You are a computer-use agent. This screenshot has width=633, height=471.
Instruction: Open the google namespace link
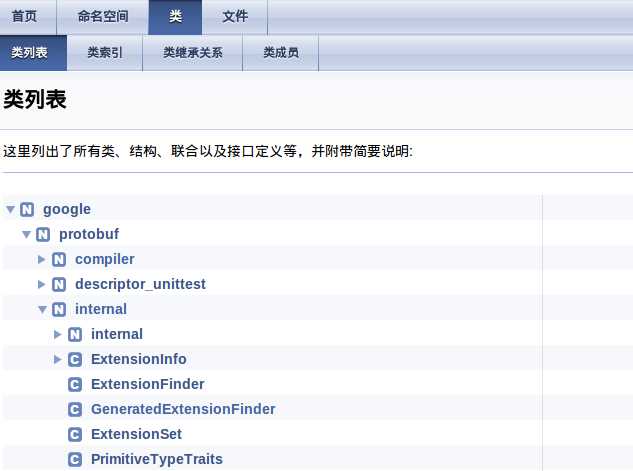[67, 210]
